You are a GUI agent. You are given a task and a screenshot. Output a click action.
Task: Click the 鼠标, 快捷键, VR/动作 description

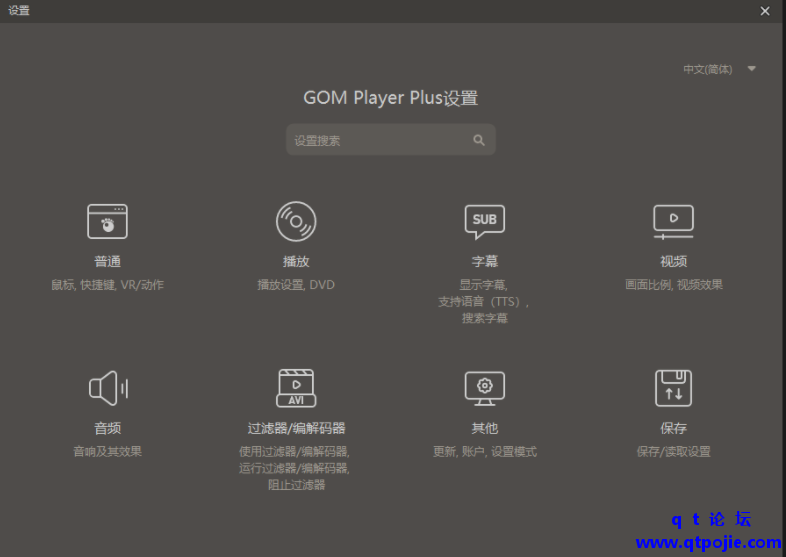(107, 285)
